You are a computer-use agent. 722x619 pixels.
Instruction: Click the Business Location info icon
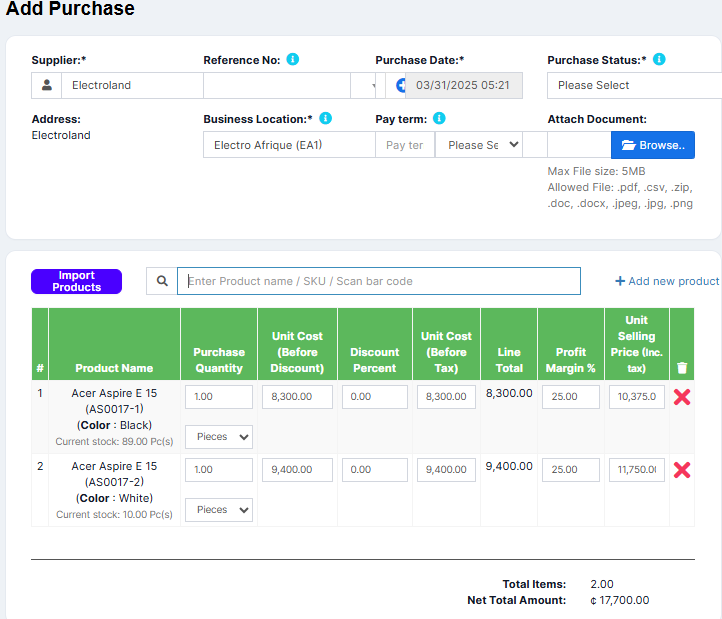point(326,118)
